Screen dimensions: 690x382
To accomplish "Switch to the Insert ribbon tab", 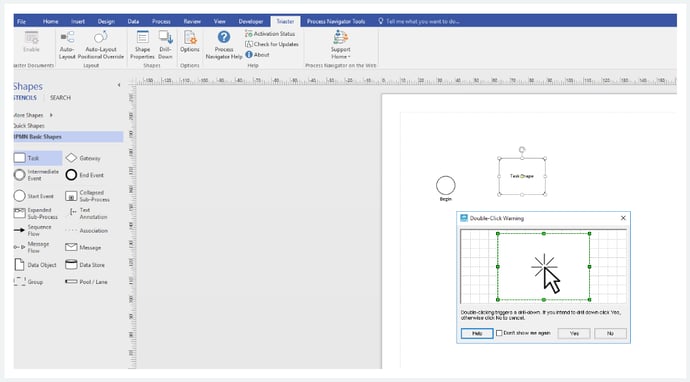I will click(78, 21).
